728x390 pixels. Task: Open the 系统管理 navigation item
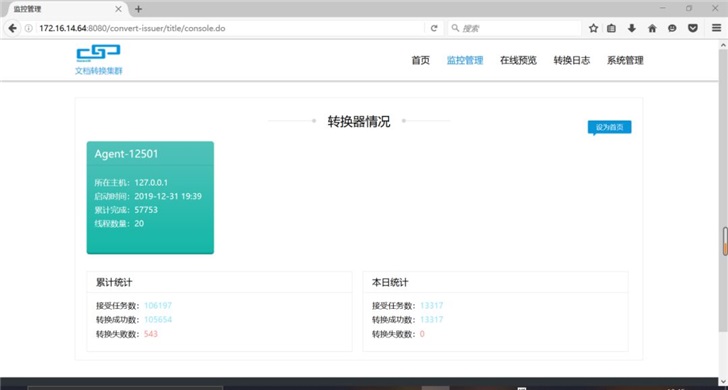click(x=625, y=60)
